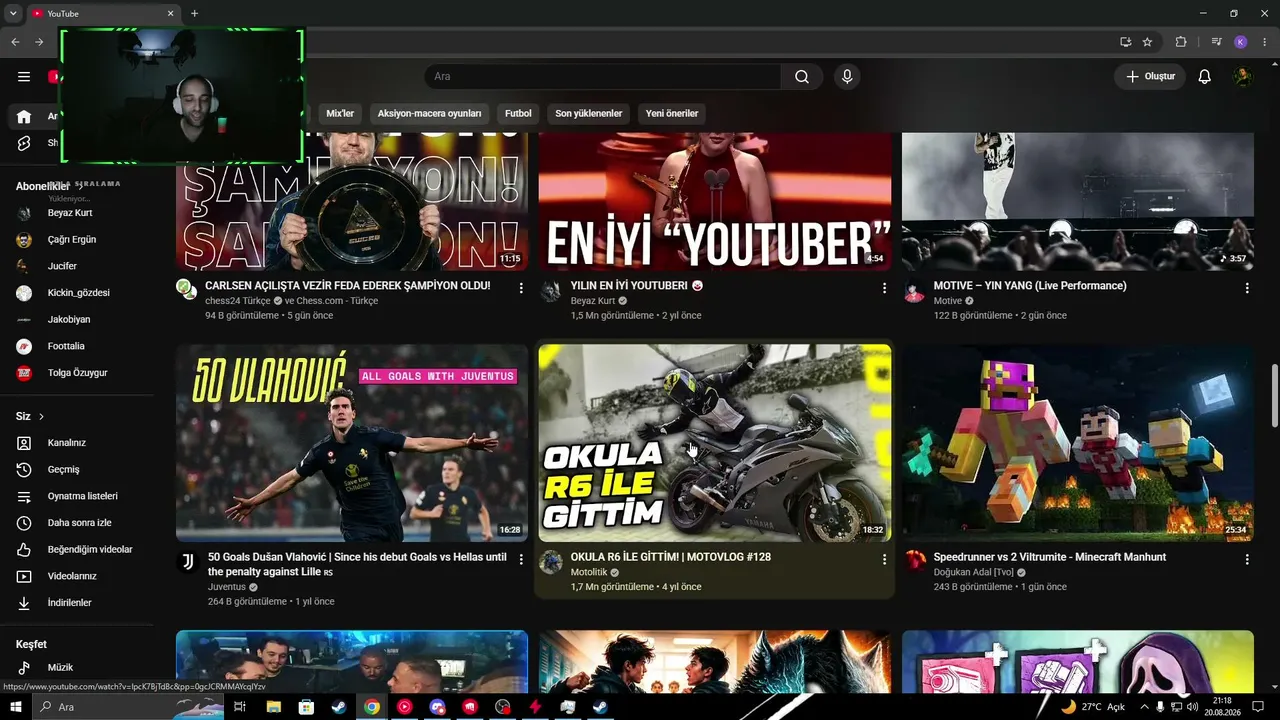Open Kickin_gözdesi subscription channel
The image size is (1280, 720).
click(x=78, y=293)
